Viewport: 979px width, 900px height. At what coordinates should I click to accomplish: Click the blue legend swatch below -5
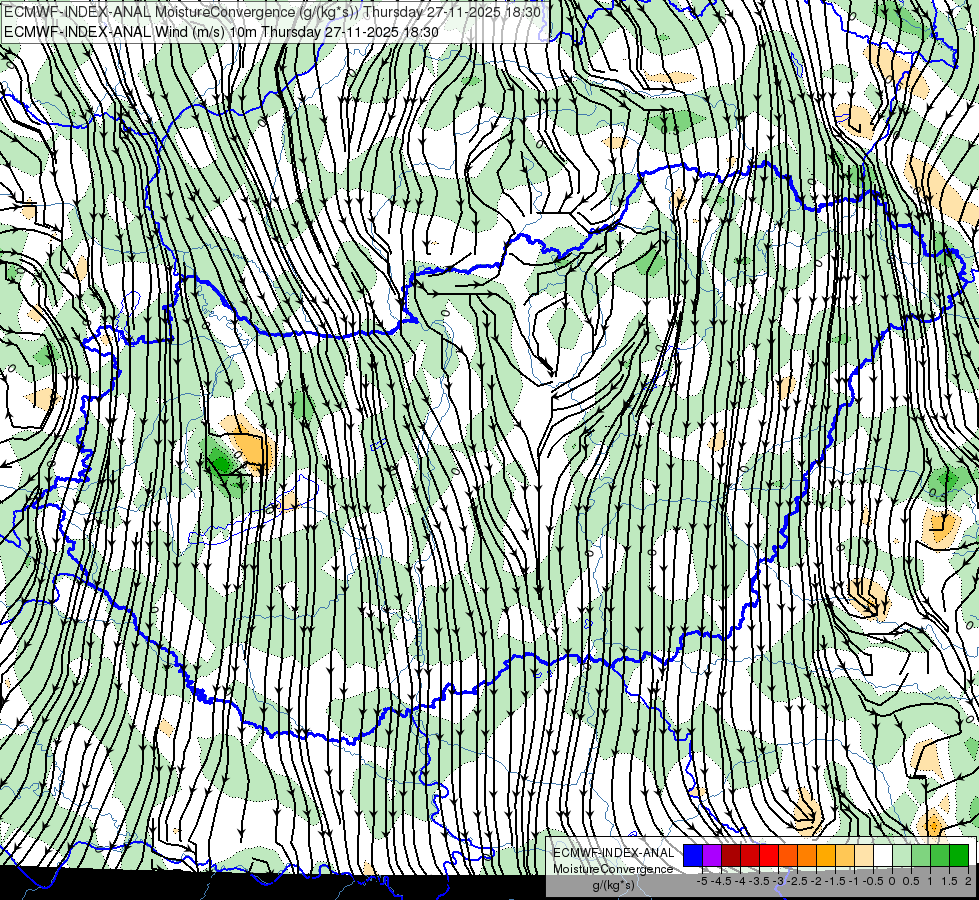point(693,855)
